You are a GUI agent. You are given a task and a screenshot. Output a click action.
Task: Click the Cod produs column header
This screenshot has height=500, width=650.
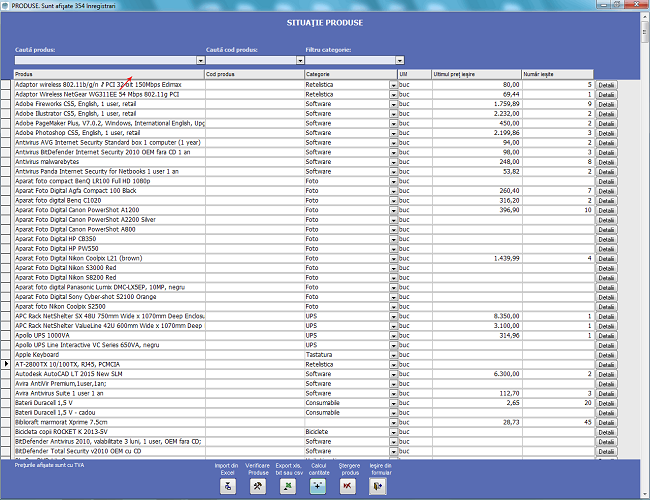click(254, 74)
